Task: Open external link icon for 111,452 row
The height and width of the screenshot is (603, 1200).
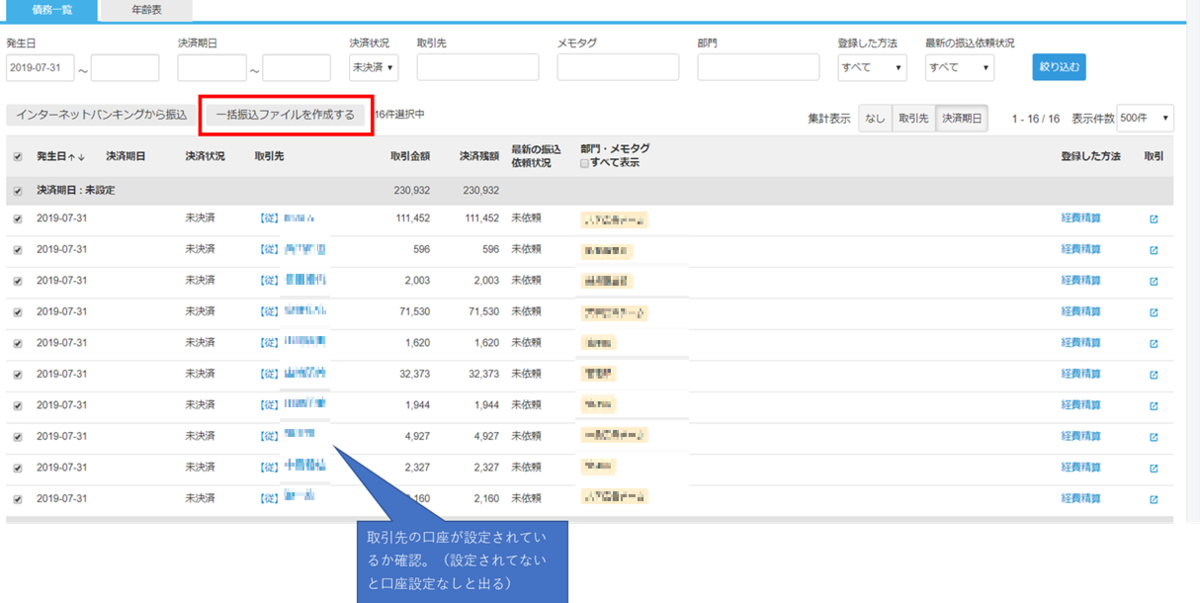Action: click(x=1154, y=219)
